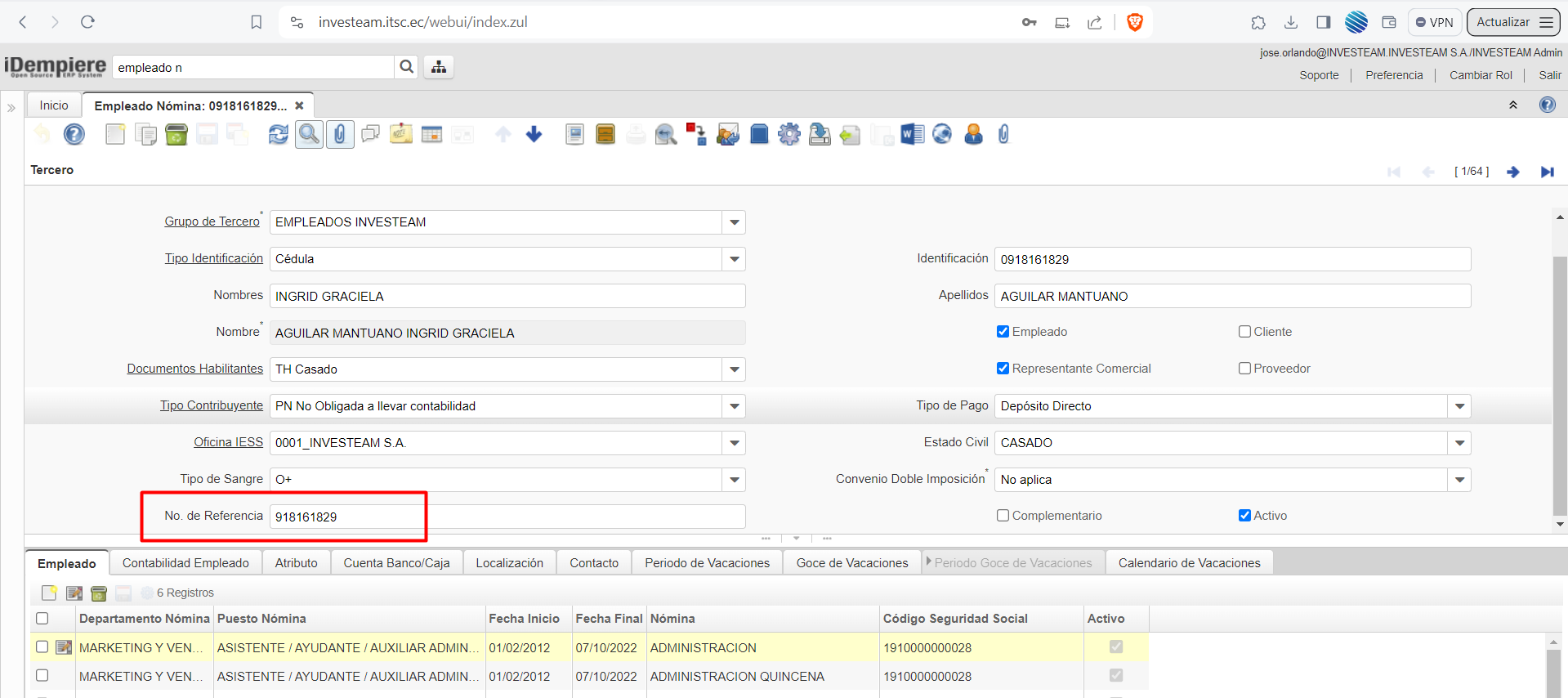Go to next record blue down arrow

[534, 134]
